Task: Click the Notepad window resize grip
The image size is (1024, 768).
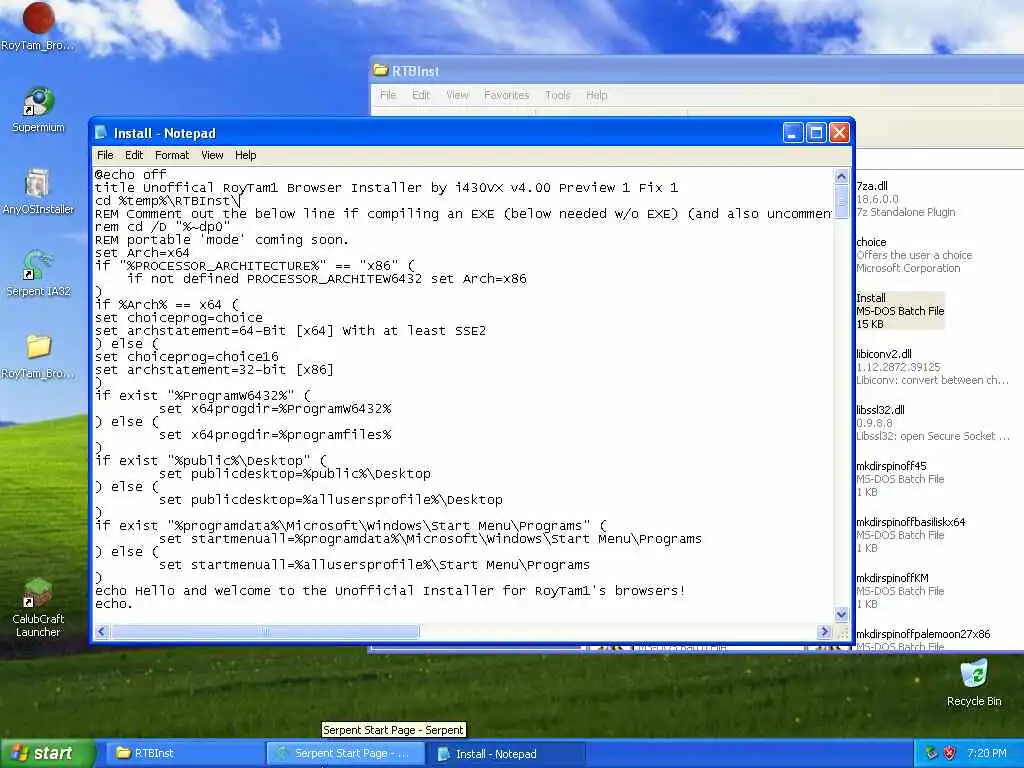Action: pyautogui.click(x=842, y=632)
